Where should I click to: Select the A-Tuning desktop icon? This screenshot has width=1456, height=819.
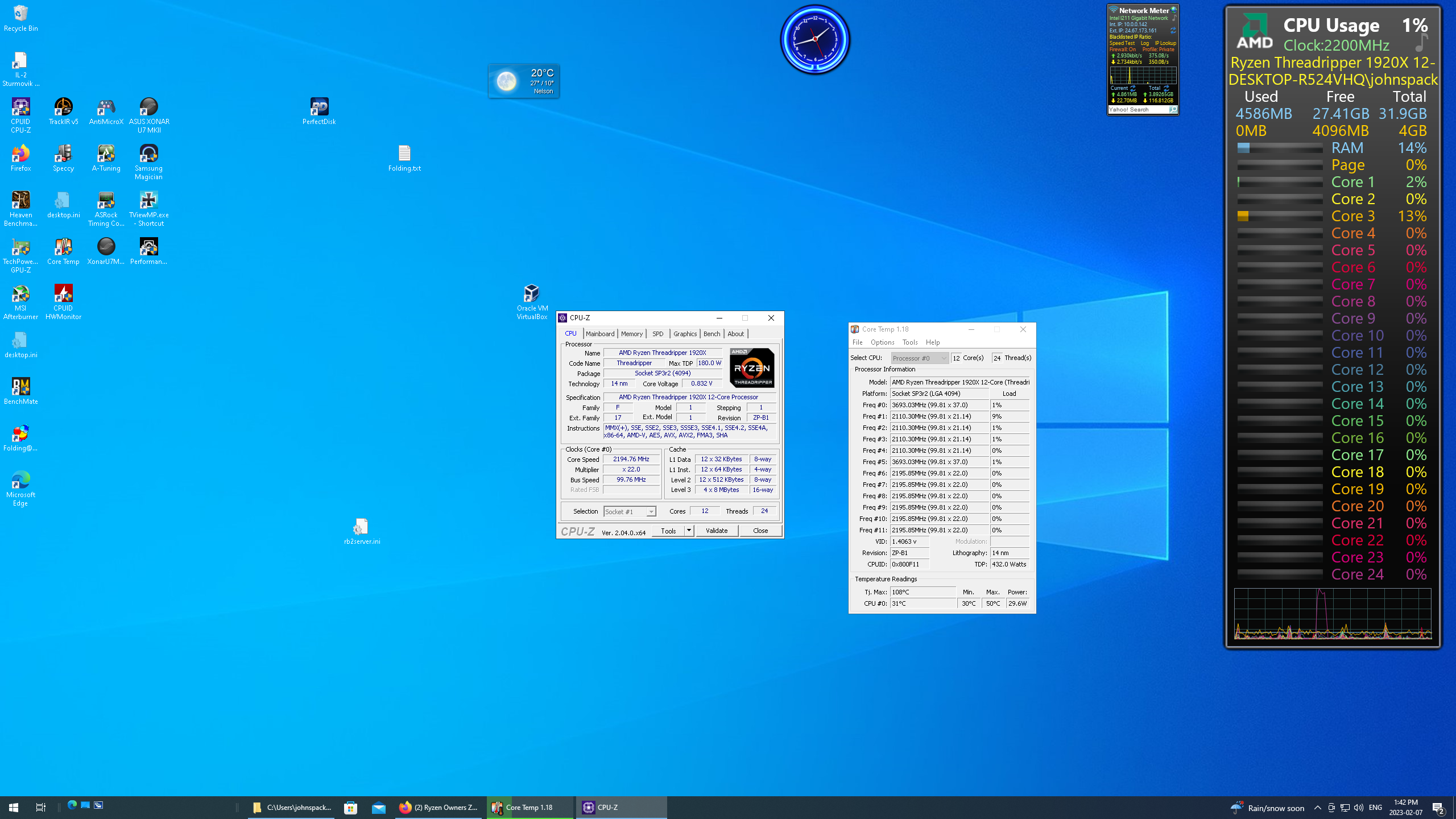click(106, 158)
